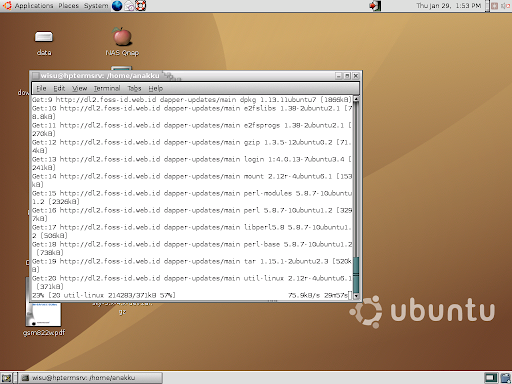
Task: Click the Ubuntu logo in Applications menu
Action: tap(7, 6)
